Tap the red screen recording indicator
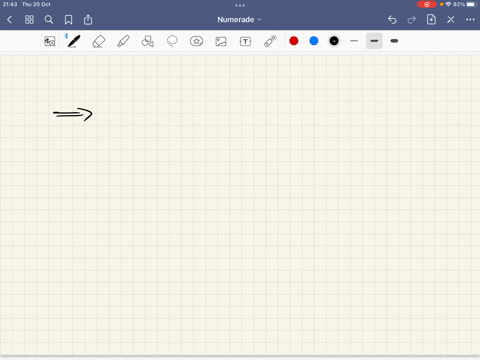Image resolution: width=480 pixels, height=360 pixels. pyautogui.click(x=427, y=4)
